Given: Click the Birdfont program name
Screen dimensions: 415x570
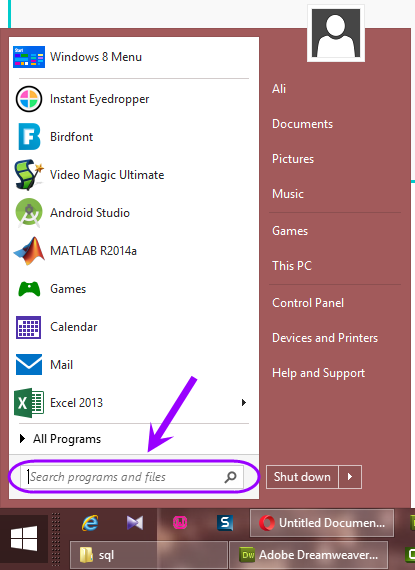Looking at the screenshot, I should click(x=72, y=137).
